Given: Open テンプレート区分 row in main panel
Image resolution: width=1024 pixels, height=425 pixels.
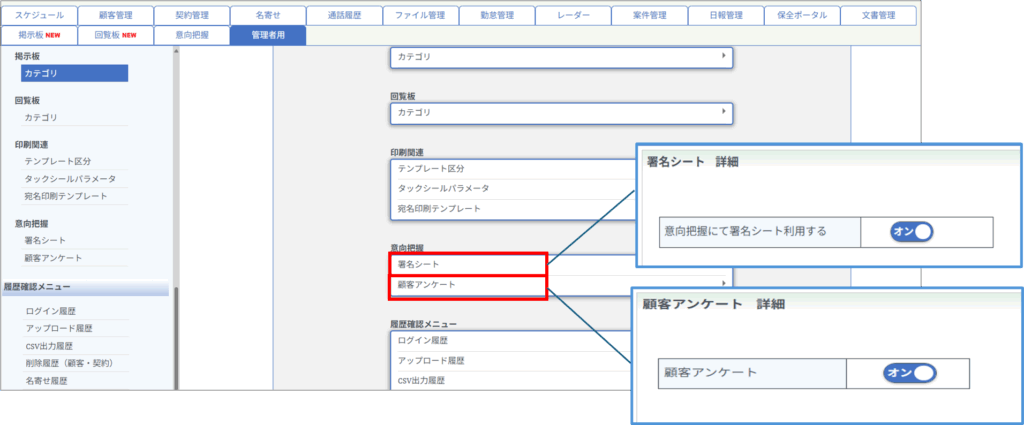Looking at the screenshot, I should tap(431, 169).
